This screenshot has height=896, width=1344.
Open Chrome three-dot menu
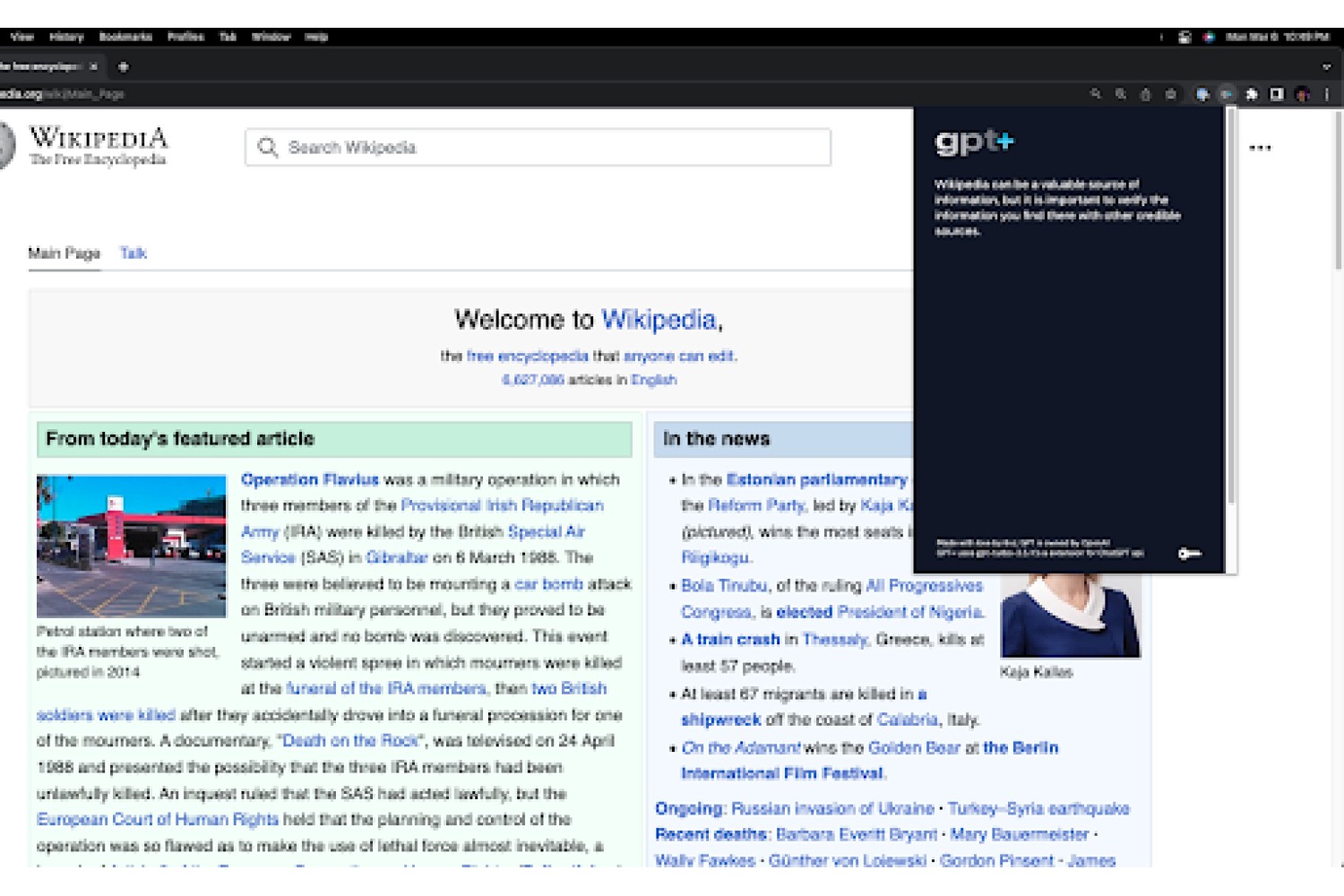pyautogui.click(x=1327, y=94)
